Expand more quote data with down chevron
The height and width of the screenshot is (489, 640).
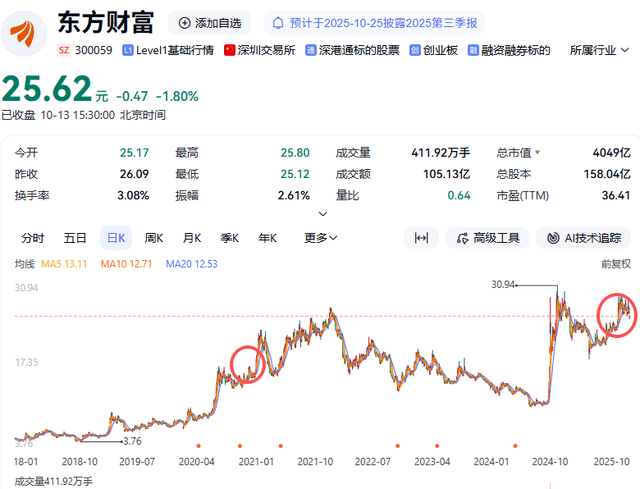(x=321, y=213)
